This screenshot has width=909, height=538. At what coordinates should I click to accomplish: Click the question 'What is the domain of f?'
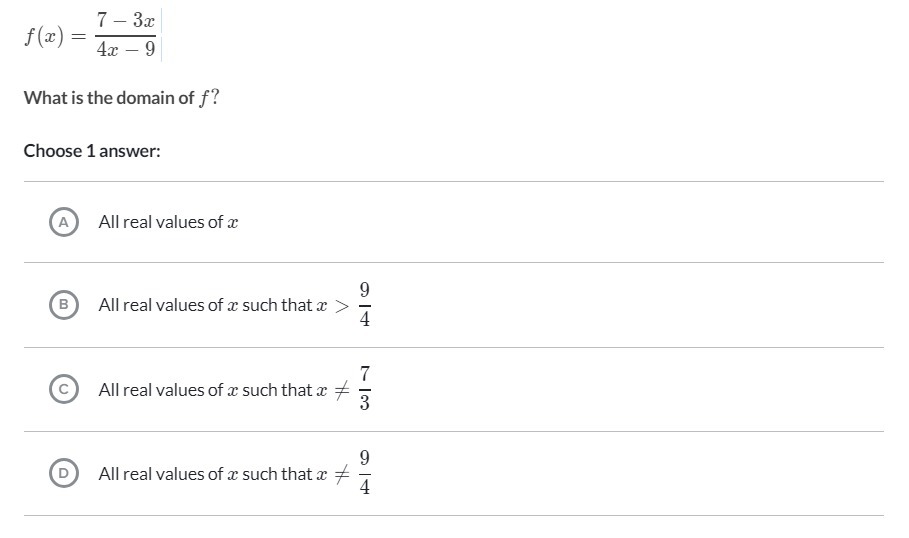[122, 98]
